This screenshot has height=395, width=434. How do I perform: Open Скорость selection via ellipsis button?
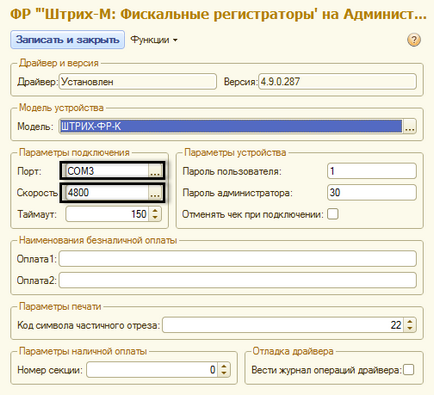click(x=155, y=192)
